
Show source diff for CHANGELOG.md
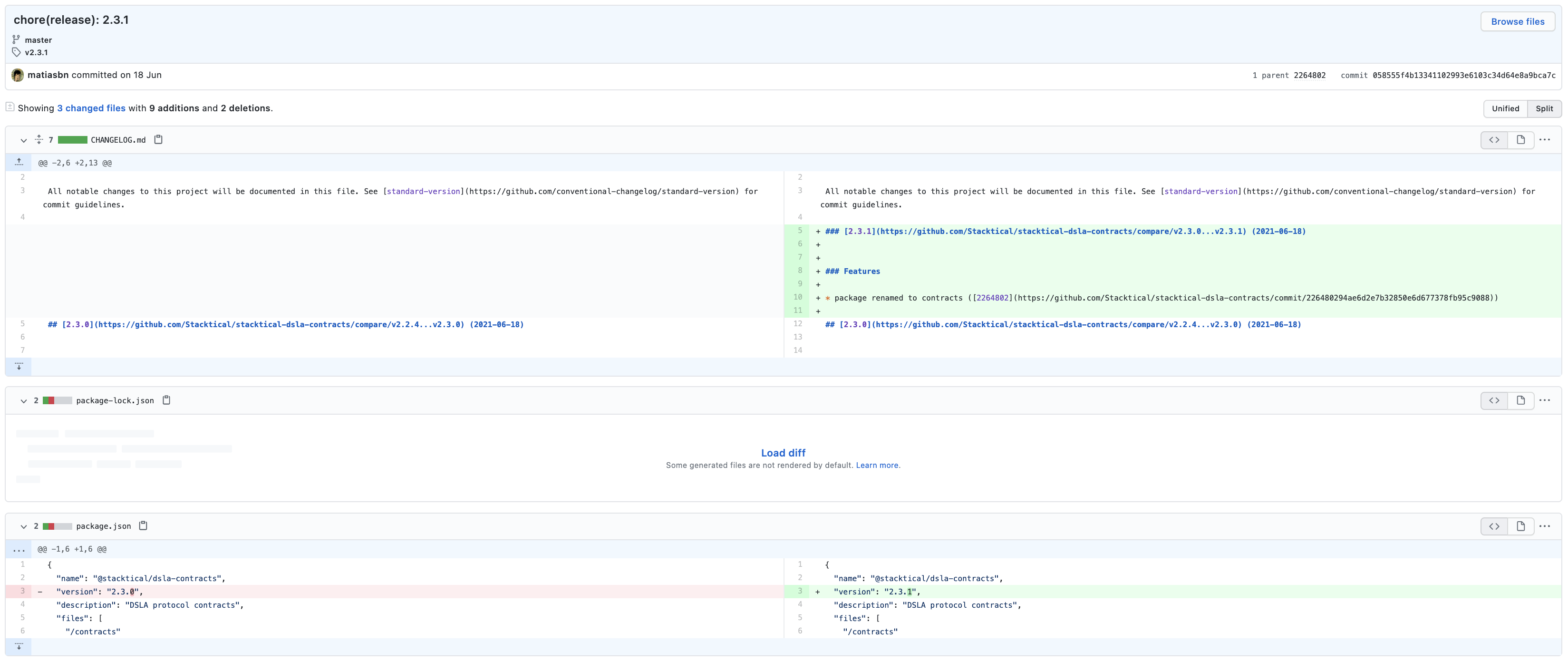tap(1494, 140)
